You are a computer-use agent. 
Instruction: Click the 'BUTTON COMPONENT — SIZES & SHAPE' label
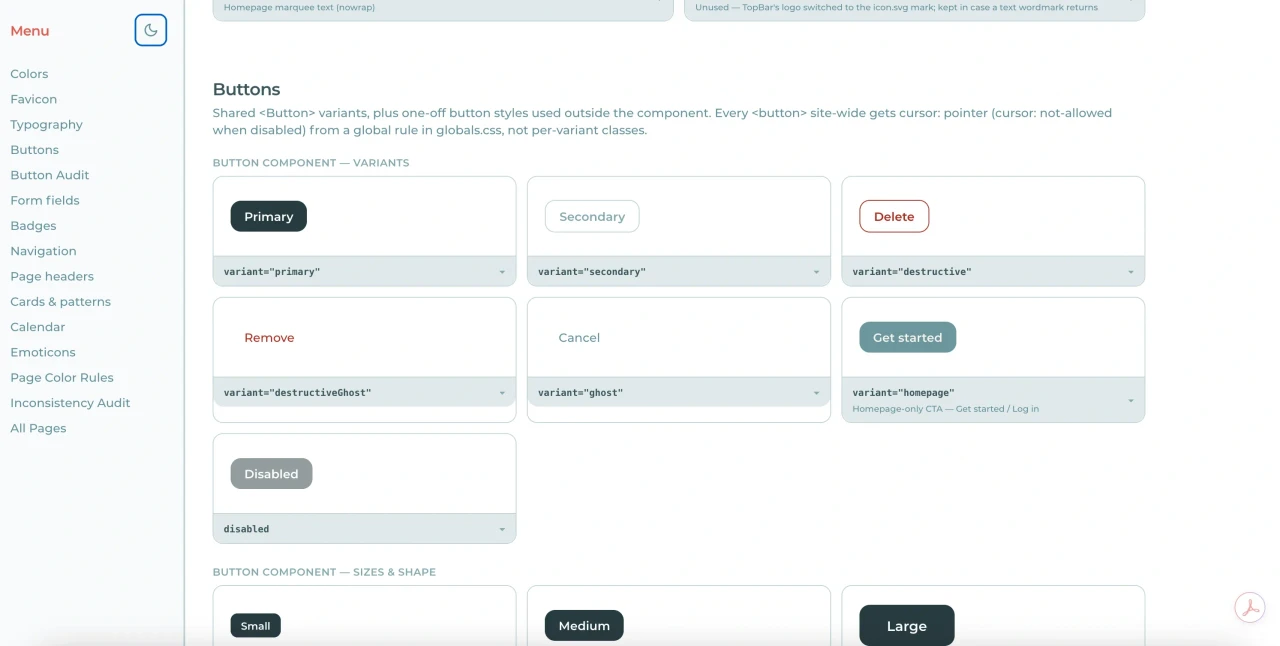[x=324, y=573]
